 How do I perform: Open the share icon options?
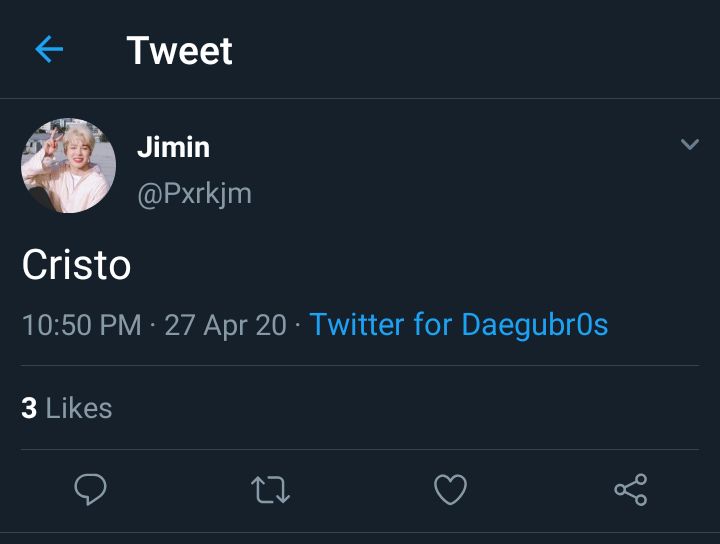tap(631, 490)
